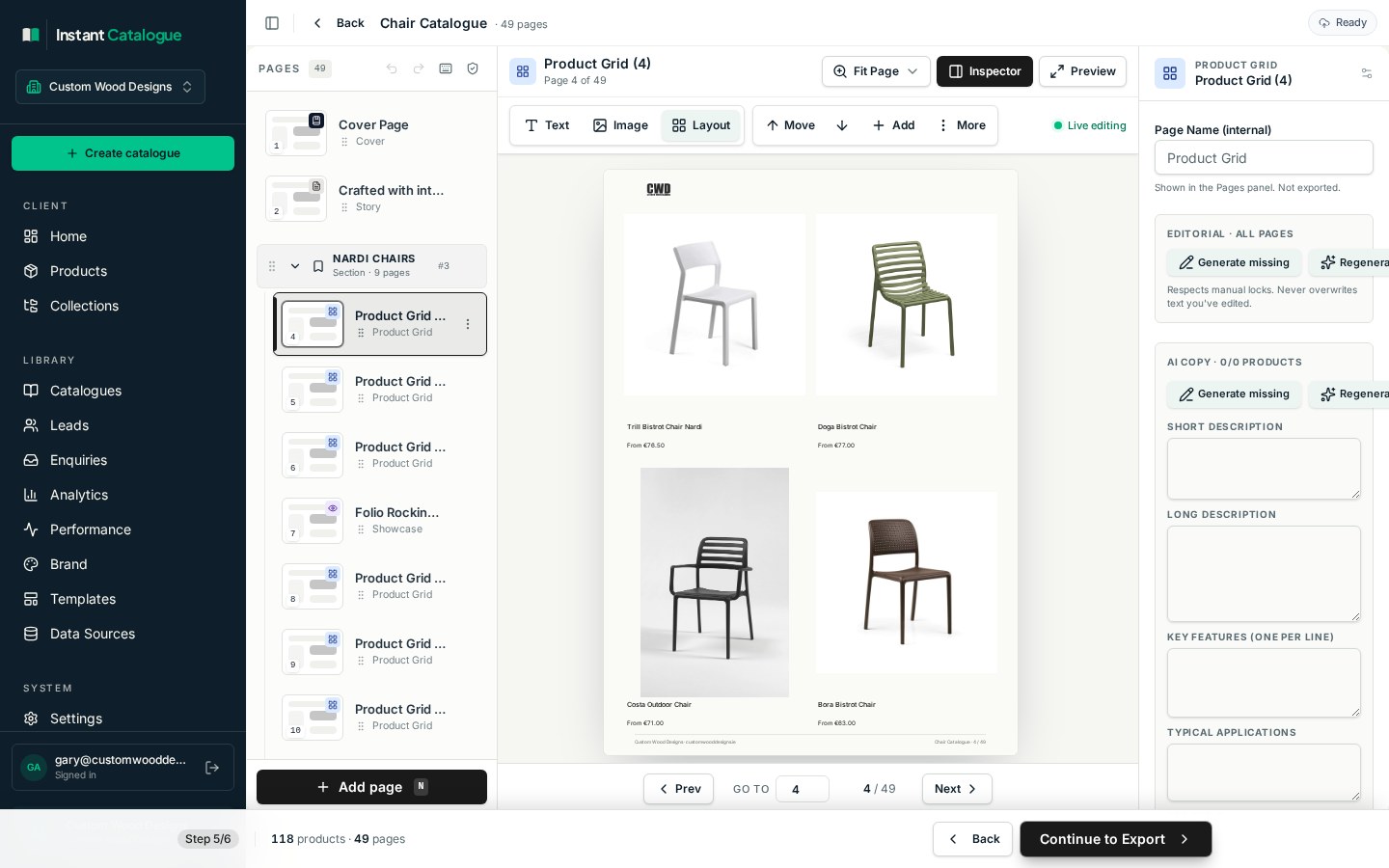Toggle the sidebar panel icon beside Back

272,23
